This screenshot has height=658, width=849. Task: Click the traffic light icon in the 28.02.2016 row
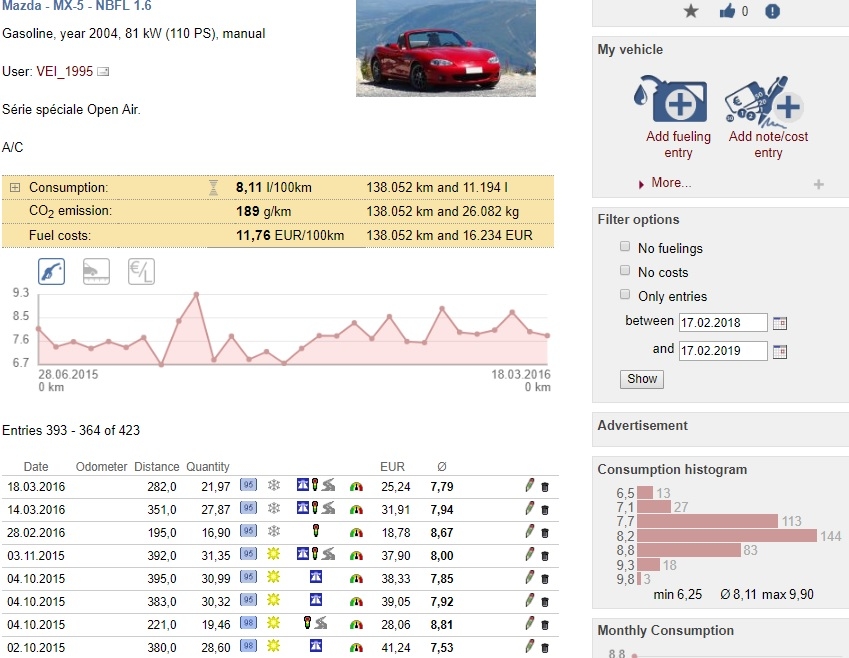click(x=316, y=531)
